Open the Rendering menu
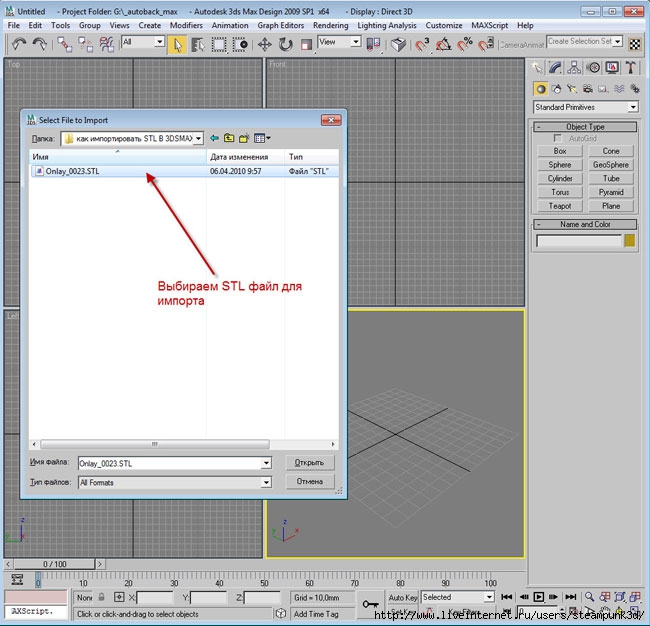This screenshot has width=650, height=626. click(x=330, y=25)
